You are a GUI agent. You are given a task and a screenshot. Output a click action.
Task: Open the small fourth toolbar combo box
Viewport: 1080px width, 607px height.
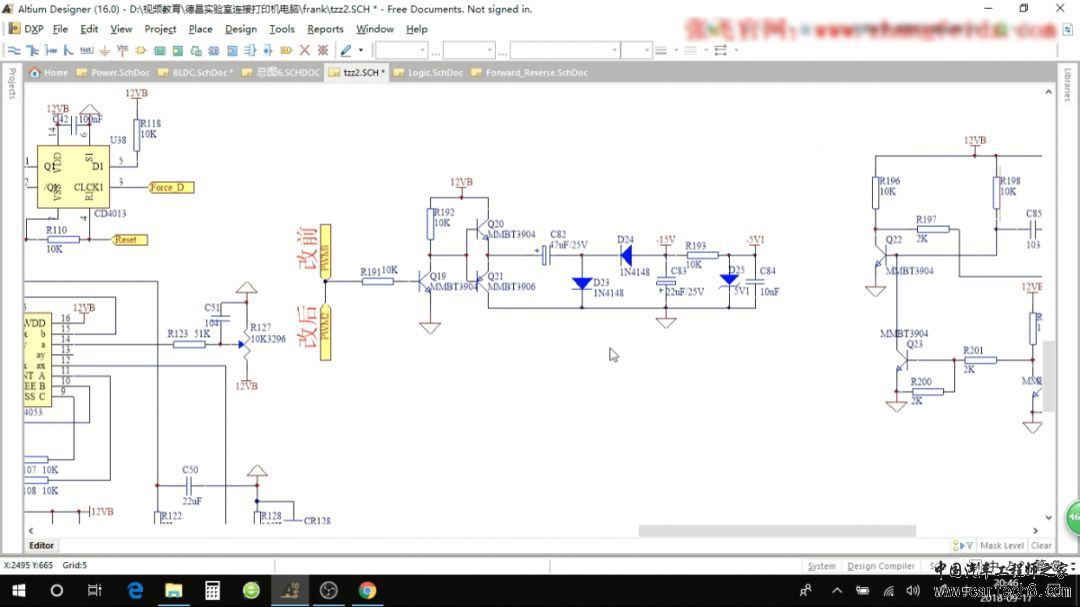coord(636,50)
